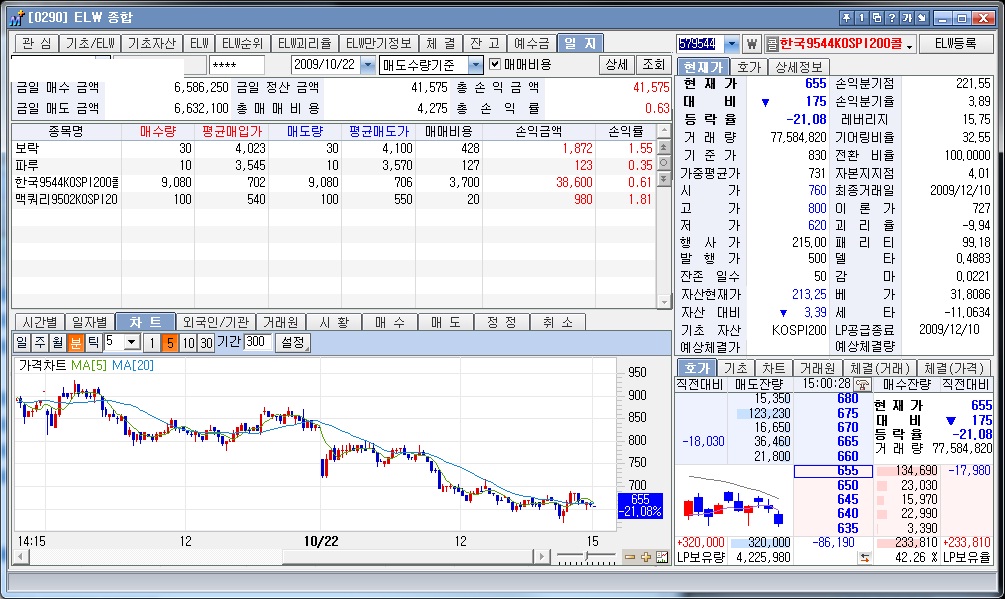Zoom out the chart with minus icon

pyautogui.click(x=629, y=557)
